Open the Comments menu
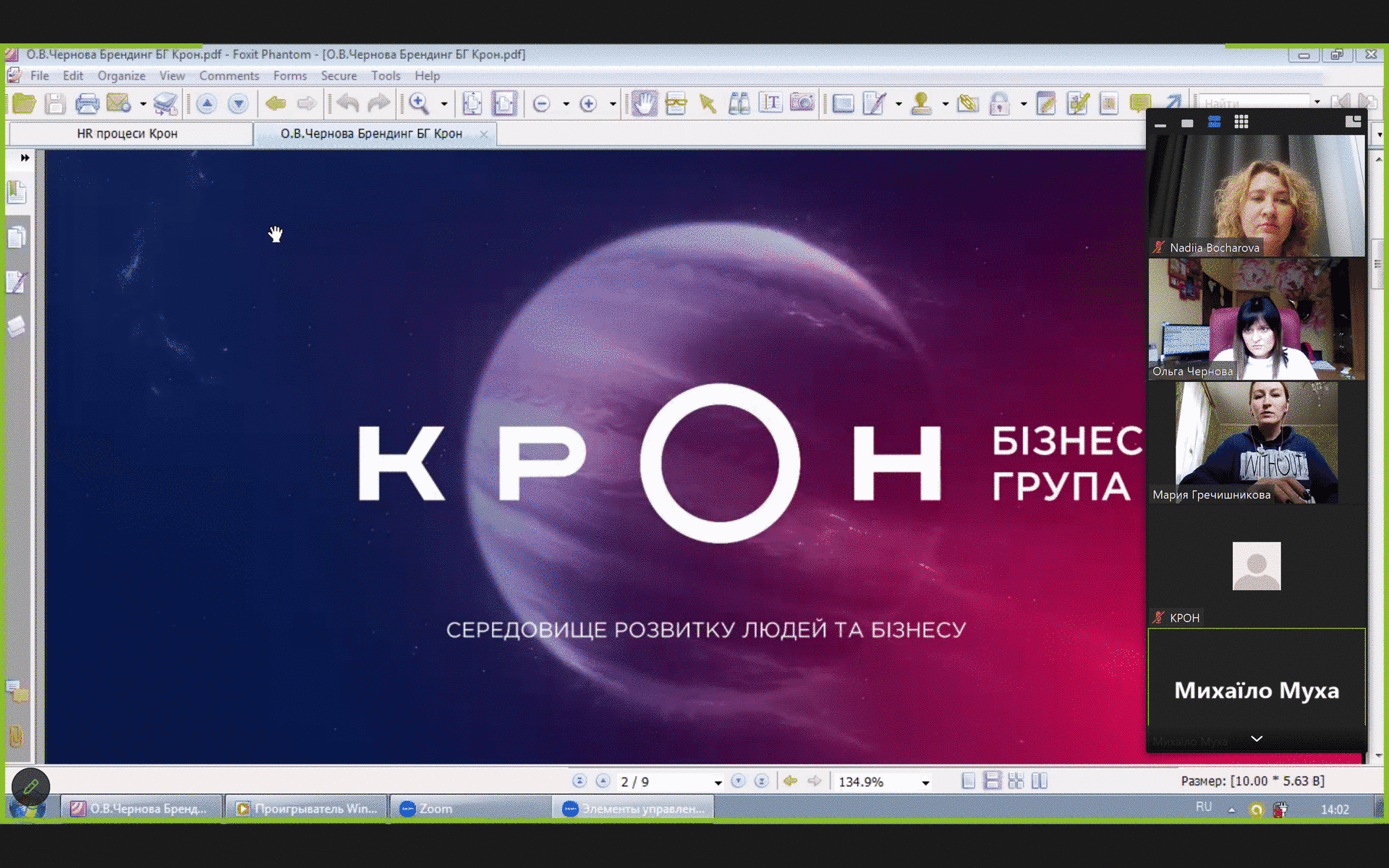1389x868 pixels. [x=229, y=76]
